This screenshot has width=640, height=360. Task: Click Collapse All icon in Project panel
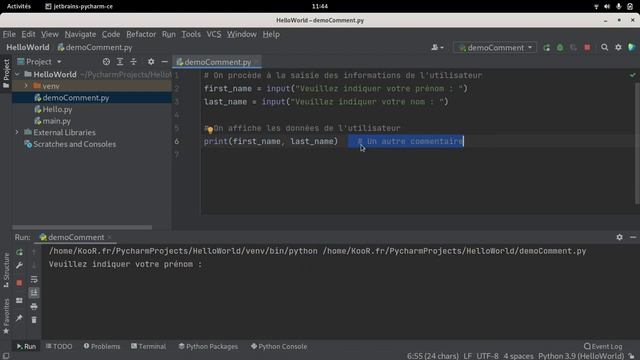[x=133, y=62]
